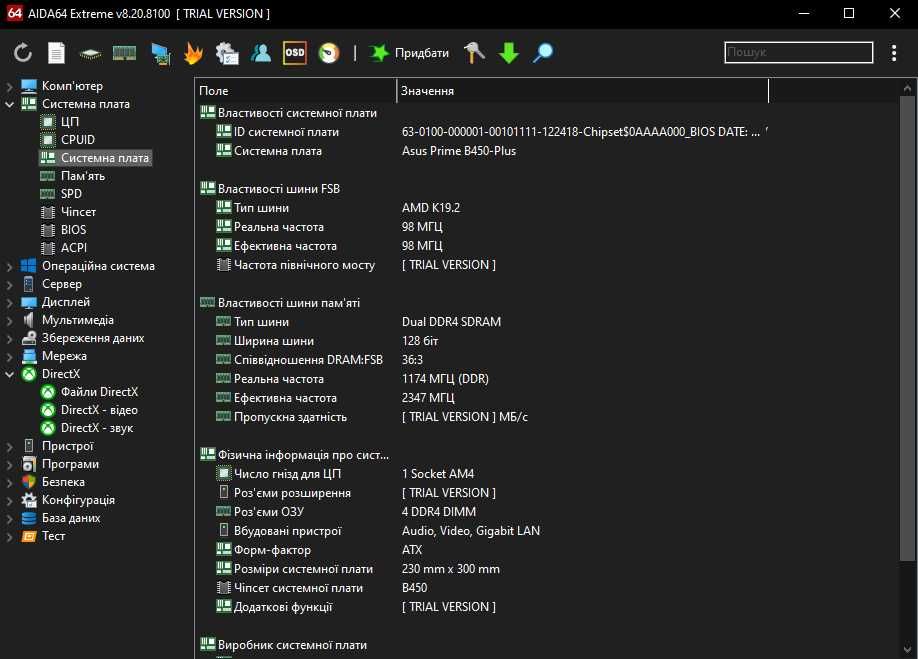This screenshot has height=659, width=918.
Task: Click the magnifier search icon
Action: [543, 53]
